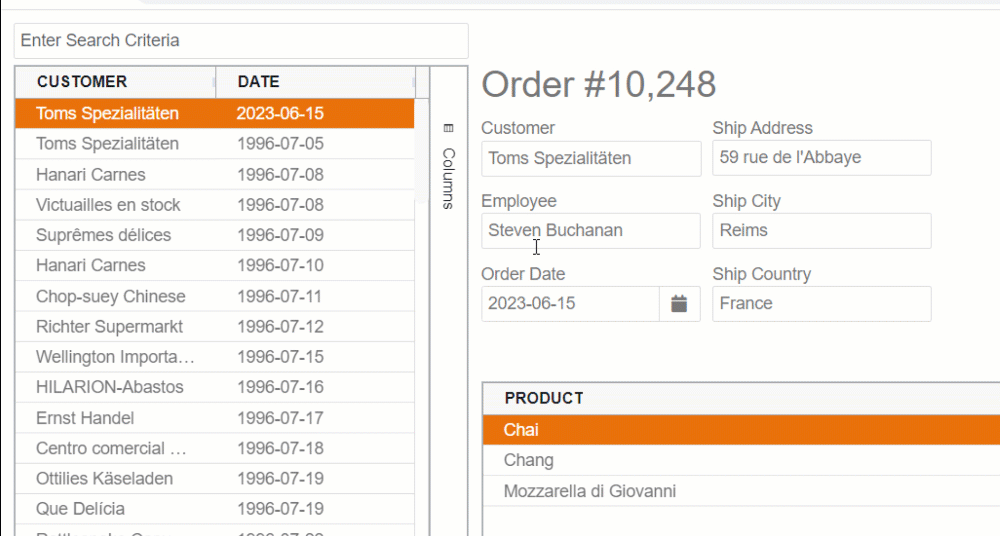The width and height of the screenshot is (1000, 536).
Task: Select the Ernst Handel order row
Action: pyautogui.click(x=215, y=418)
